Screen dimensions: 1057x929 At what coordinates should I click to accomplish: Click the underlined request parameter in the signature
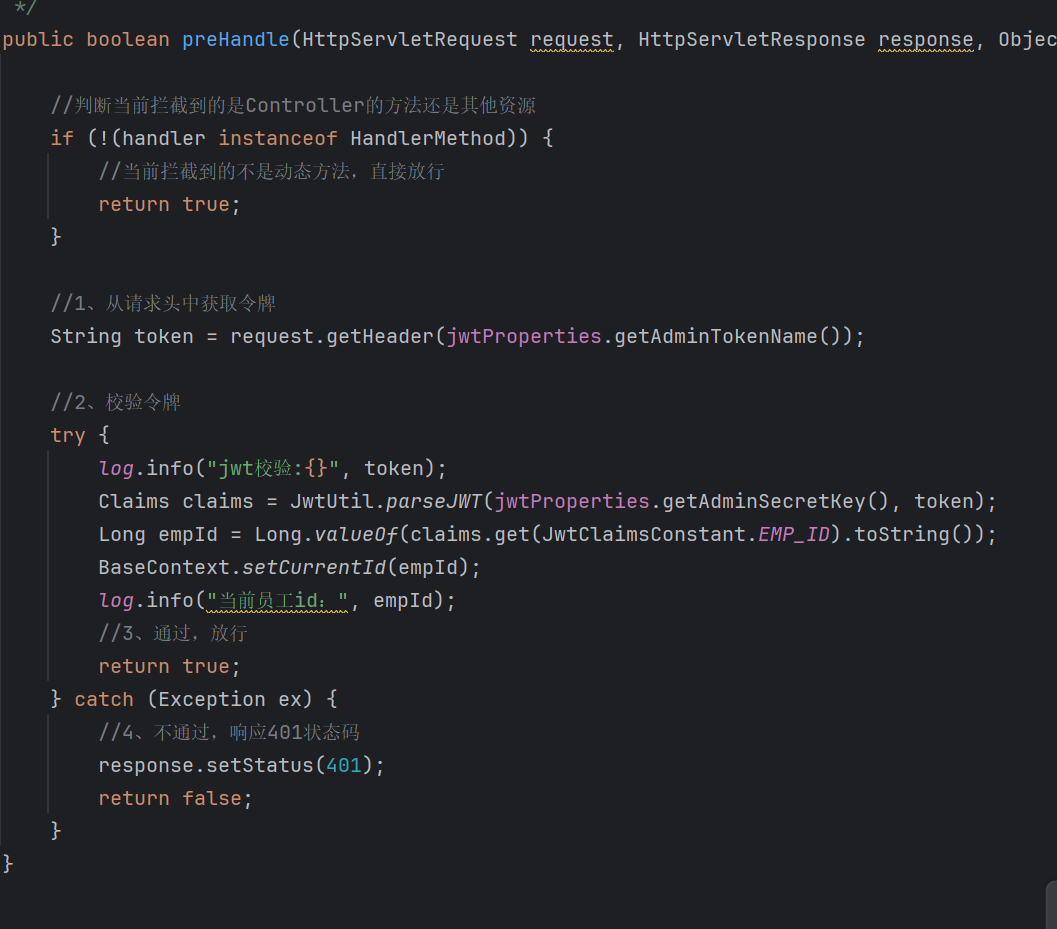point(572,40)
